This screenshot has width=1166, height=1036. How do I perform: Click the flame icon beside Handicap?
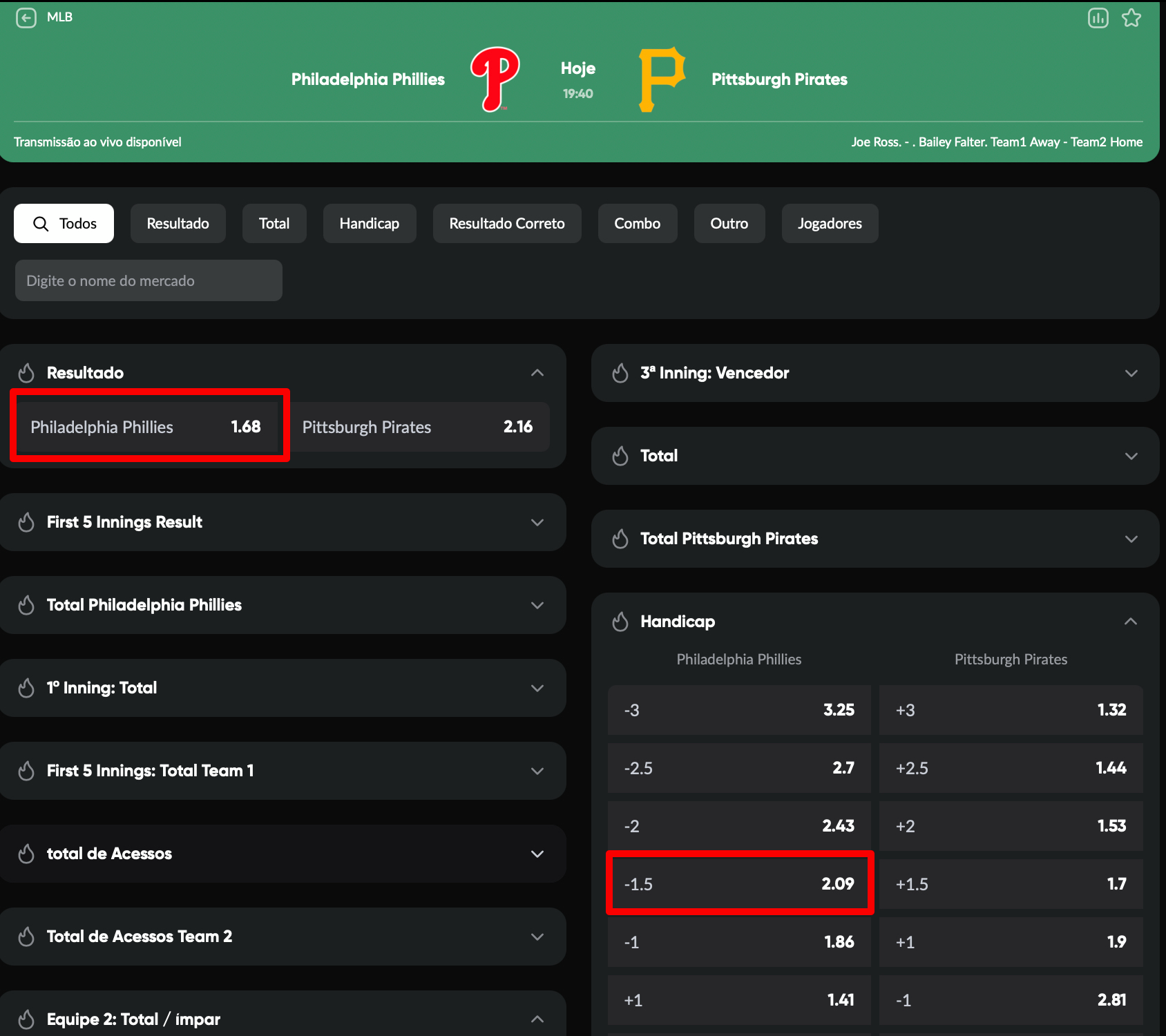click(x=620, y=622)
